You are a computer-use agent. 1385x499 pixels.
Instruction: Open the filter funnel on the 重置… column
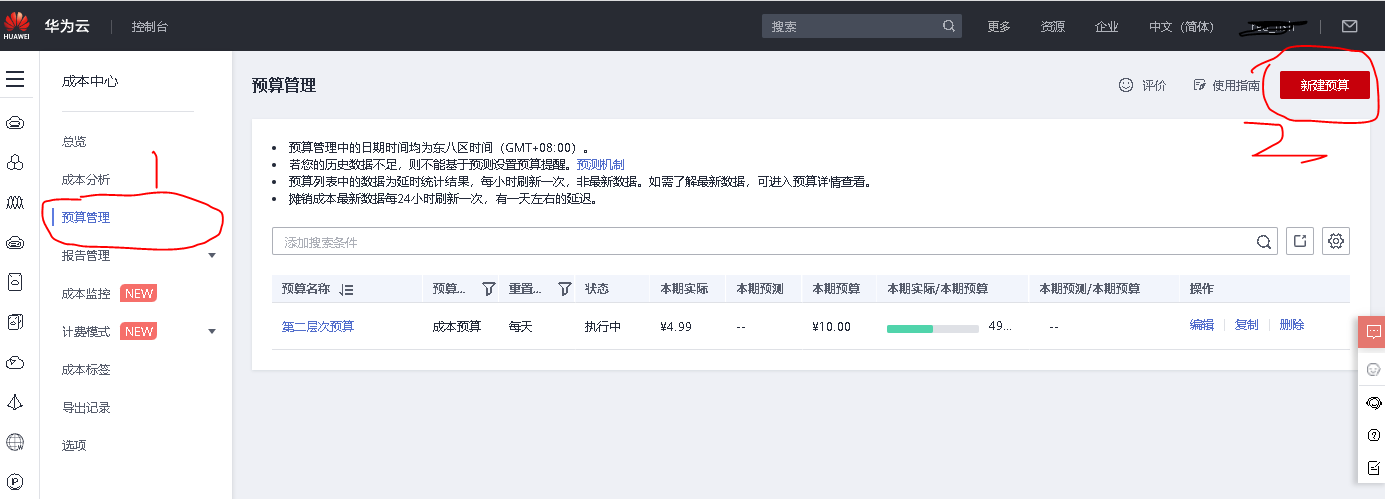[x=564, y=288]
